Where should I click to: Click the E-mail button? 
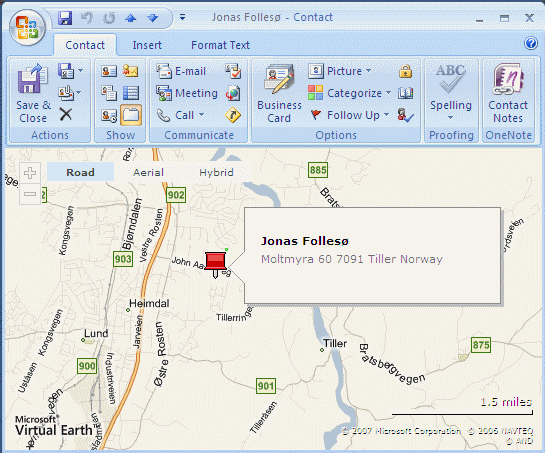[181, 71]
